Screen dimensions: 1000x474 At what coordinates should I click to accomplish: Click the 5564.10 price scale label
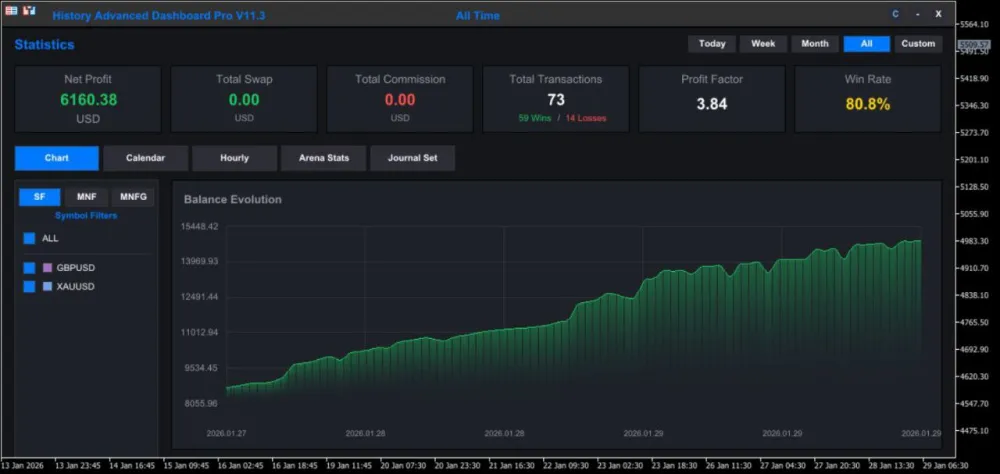click(974, 24)
